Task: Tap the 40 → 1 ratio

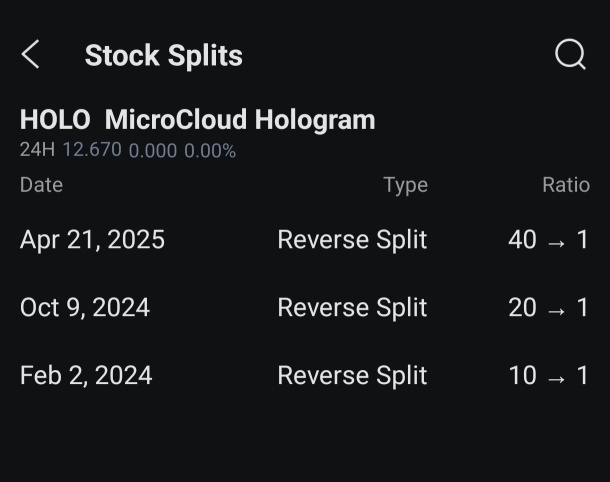Action: [548, 240]
